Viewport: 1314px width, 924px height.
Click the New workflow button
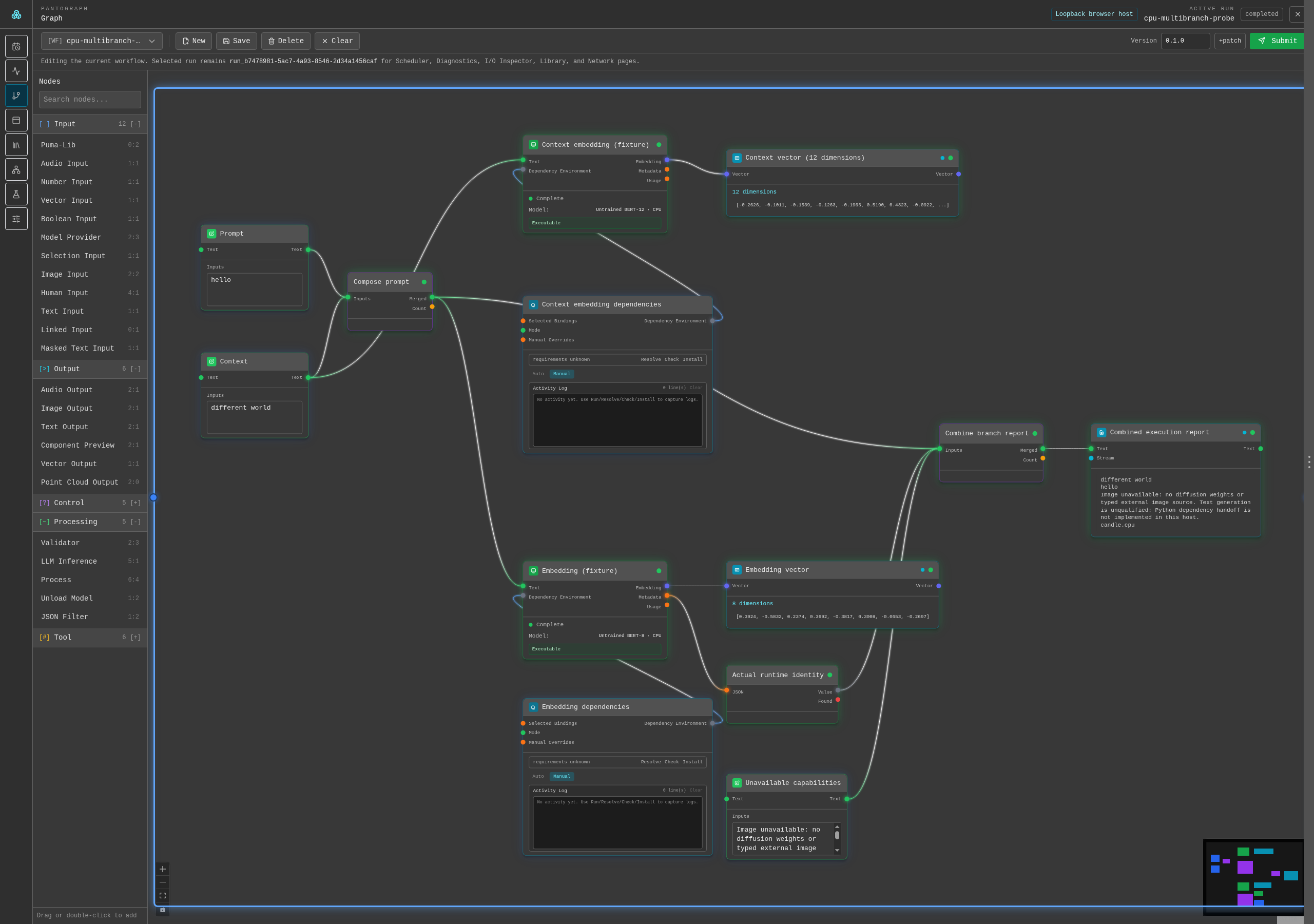pos(194,41)
